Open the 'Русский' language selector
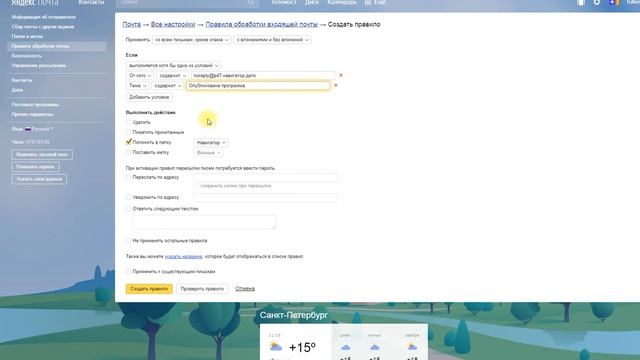The width and height of the screenshot is (640, 360). click(x=43, y=129)
